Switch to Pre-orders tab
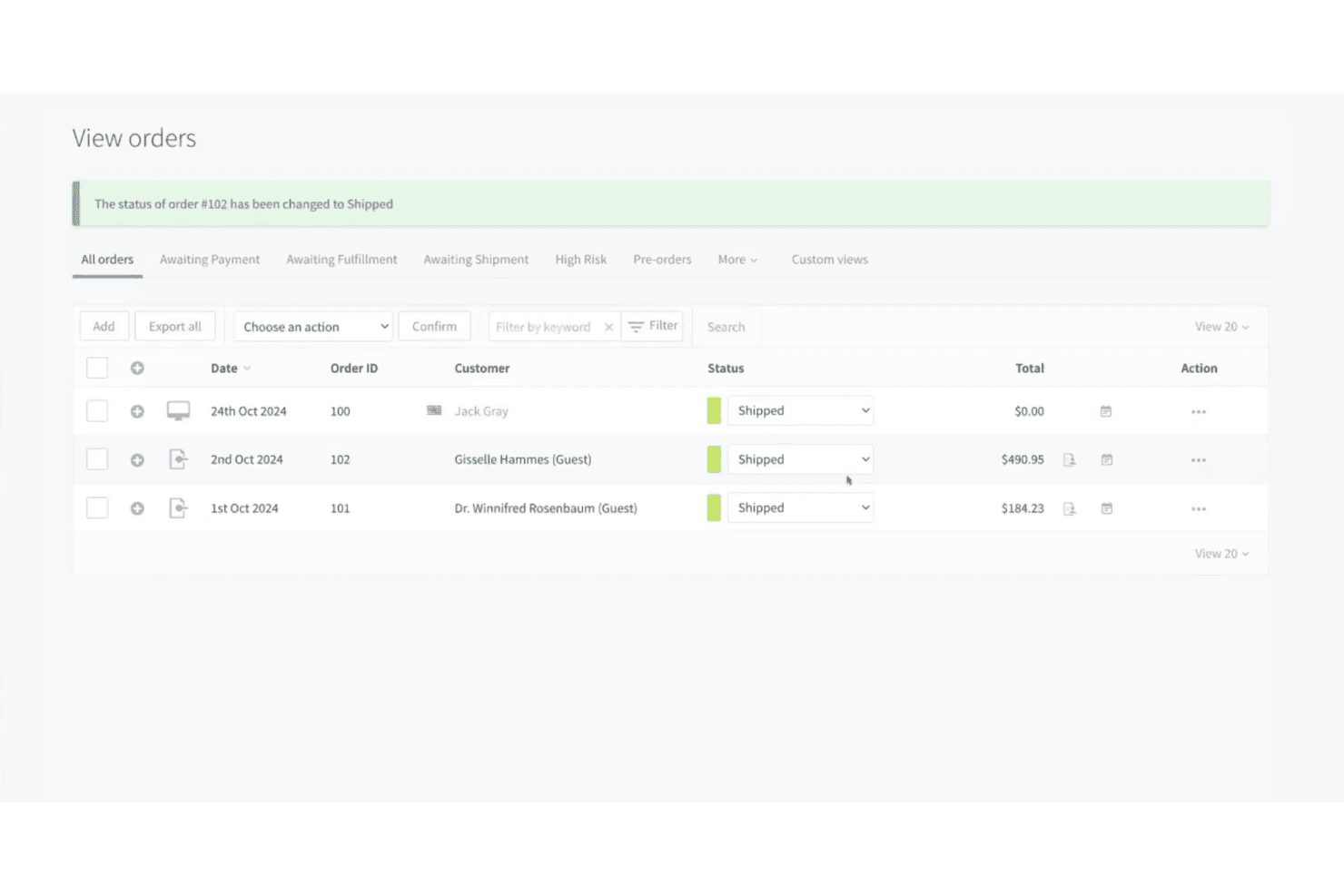 pos(662,260)
